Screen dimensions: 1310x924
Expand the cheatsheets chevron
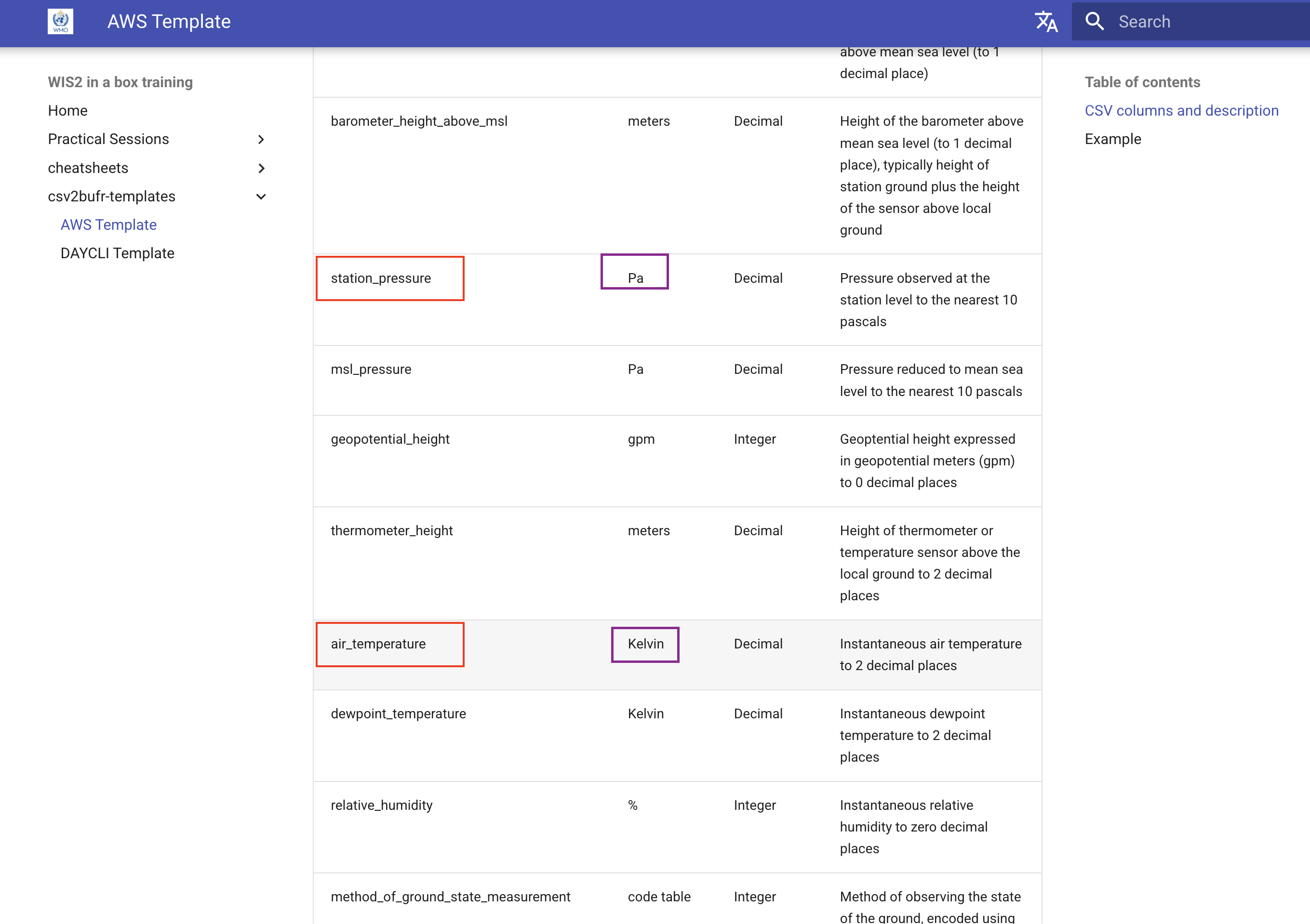click(x=261, y=168)
